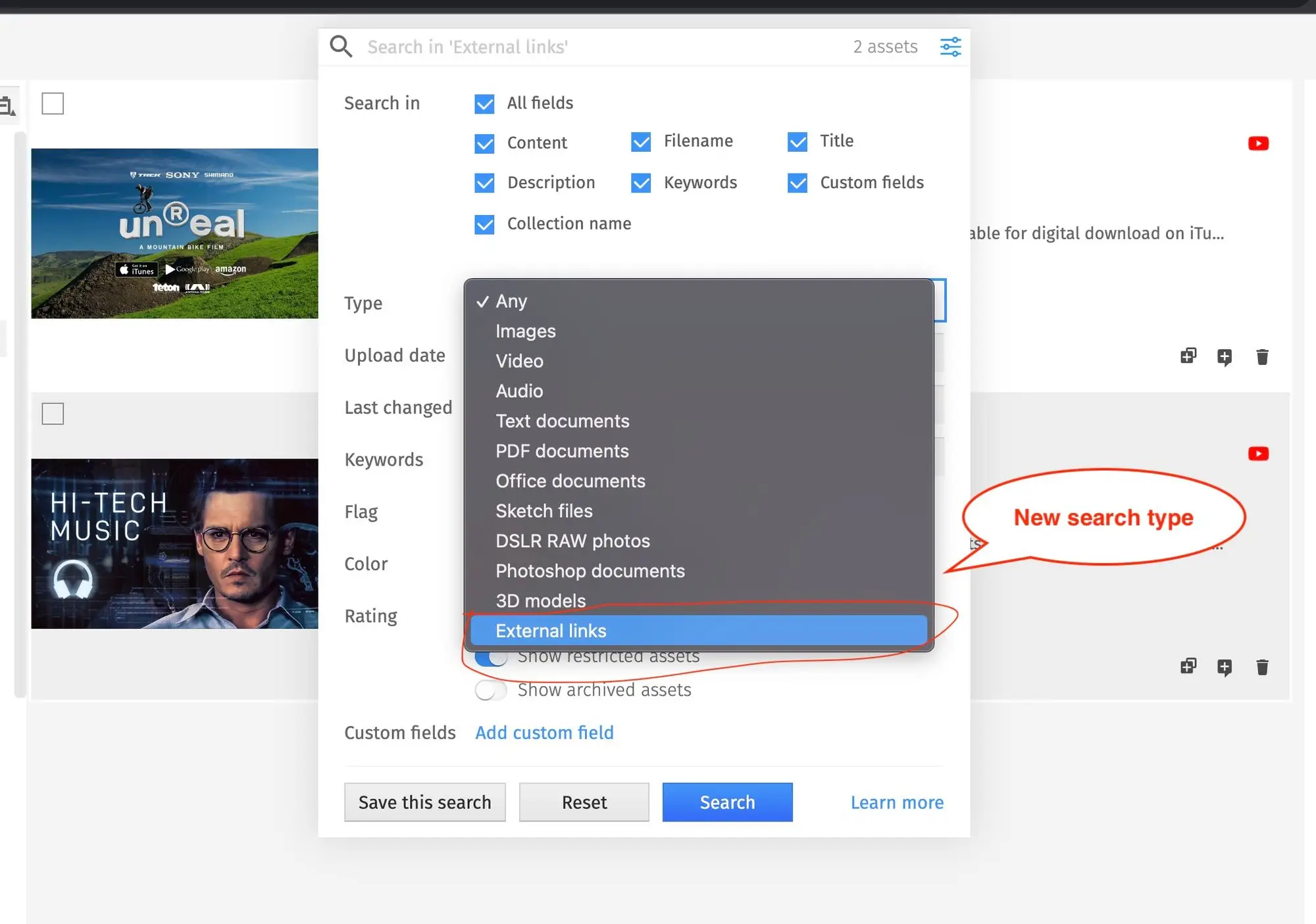Select Sketch files menu entry
1316x924 pixels.
point(544,511)
